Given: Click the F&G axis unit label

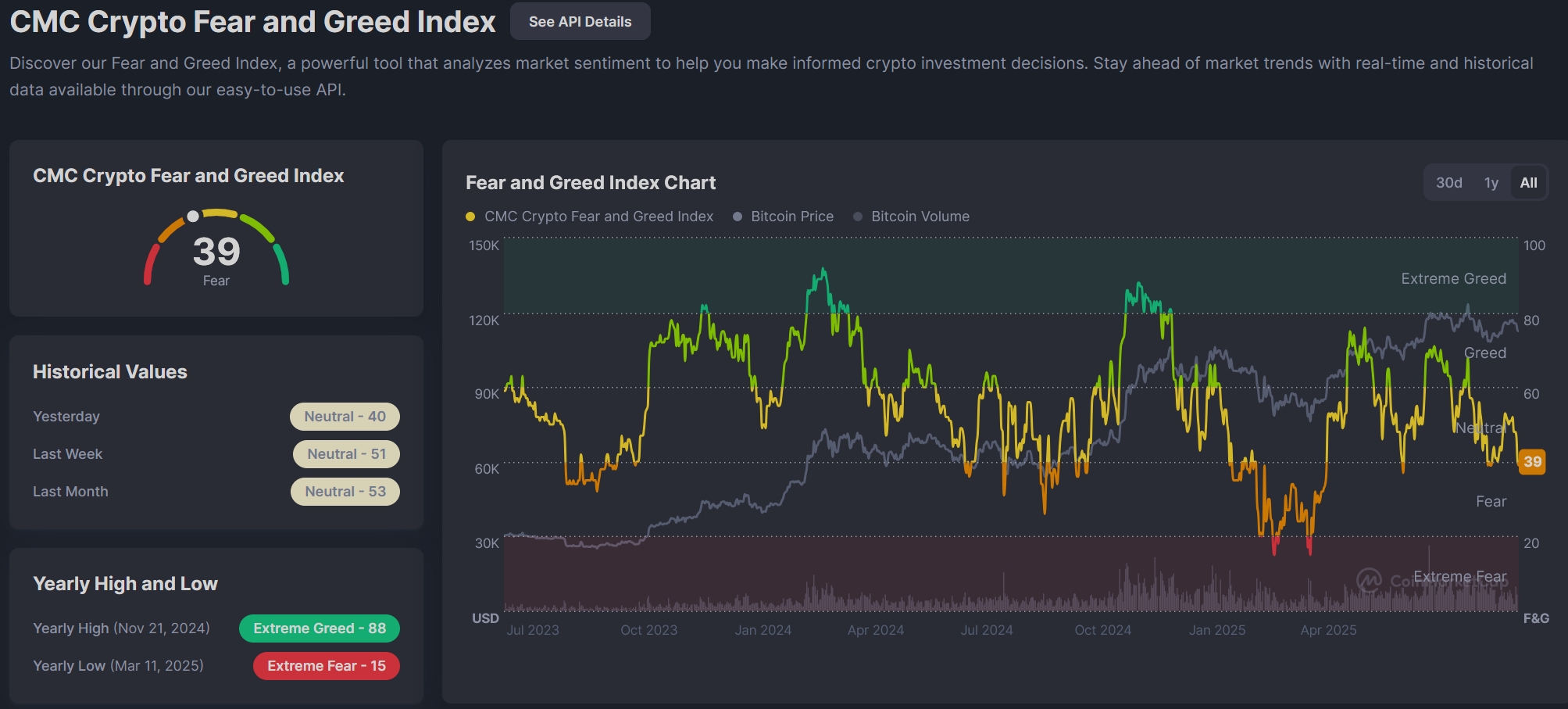Looking at the screenshot, I should pos(1536,618).
